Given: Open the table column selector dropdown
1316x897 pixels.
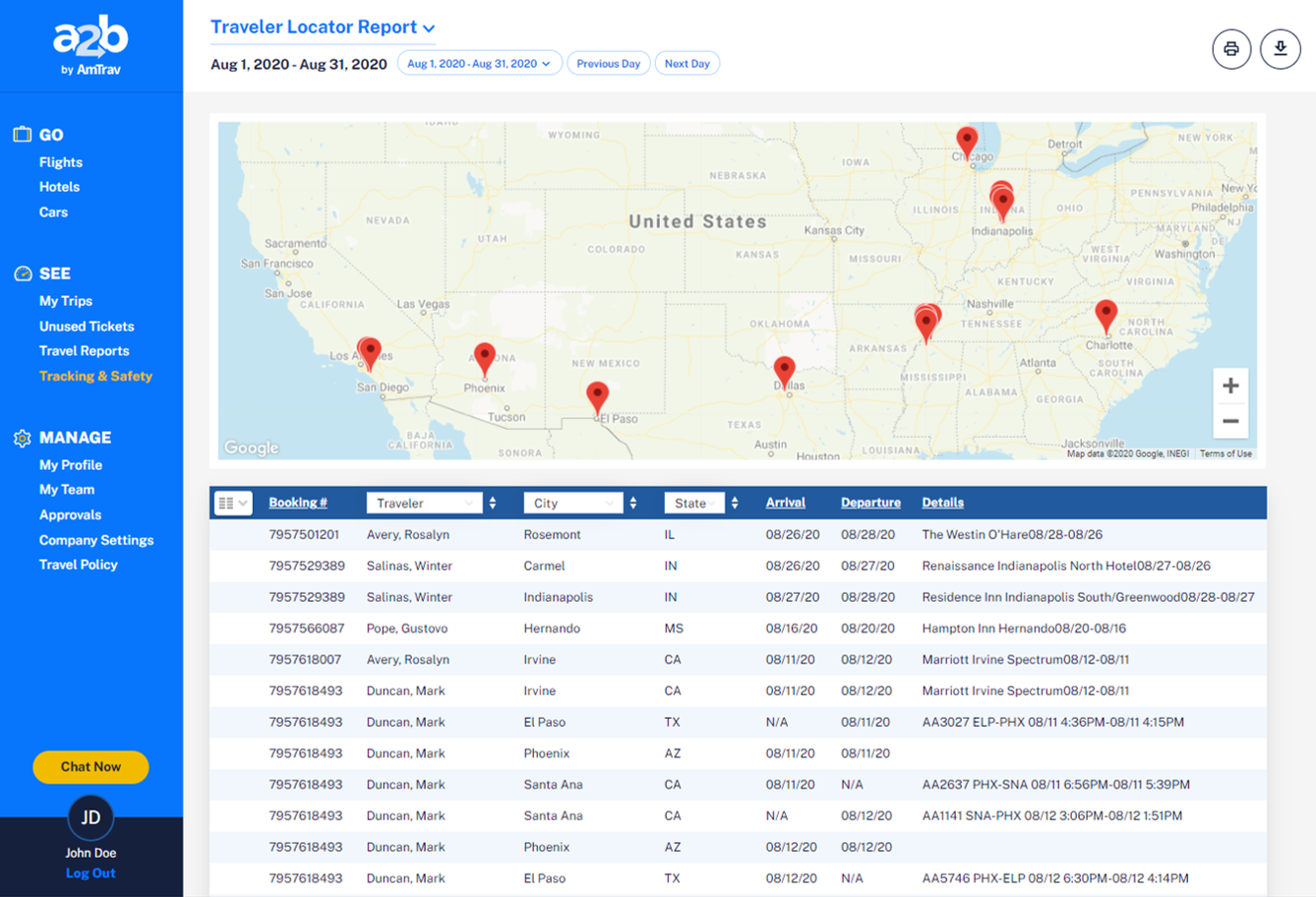Looking at the screenshot, I should pos(233,504).
